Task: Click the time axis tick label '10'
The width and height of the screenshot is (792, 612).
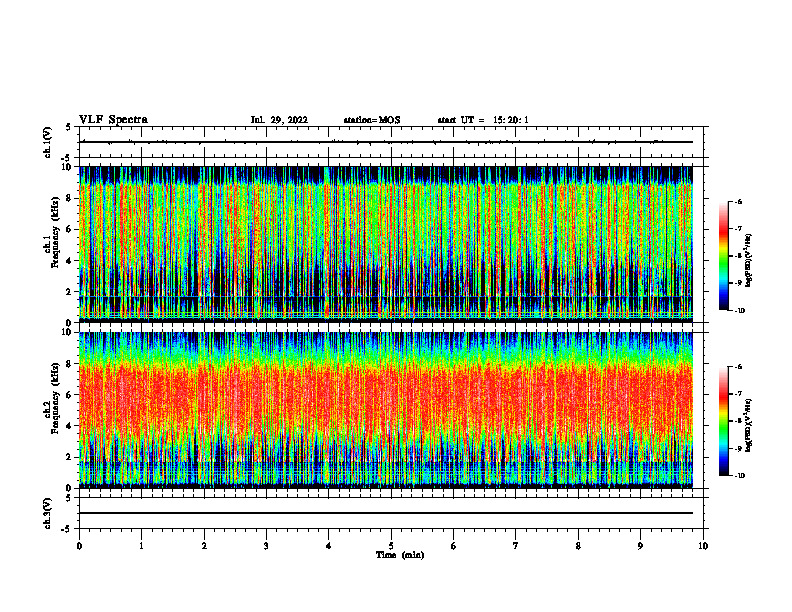Action: tap(703, 546)
